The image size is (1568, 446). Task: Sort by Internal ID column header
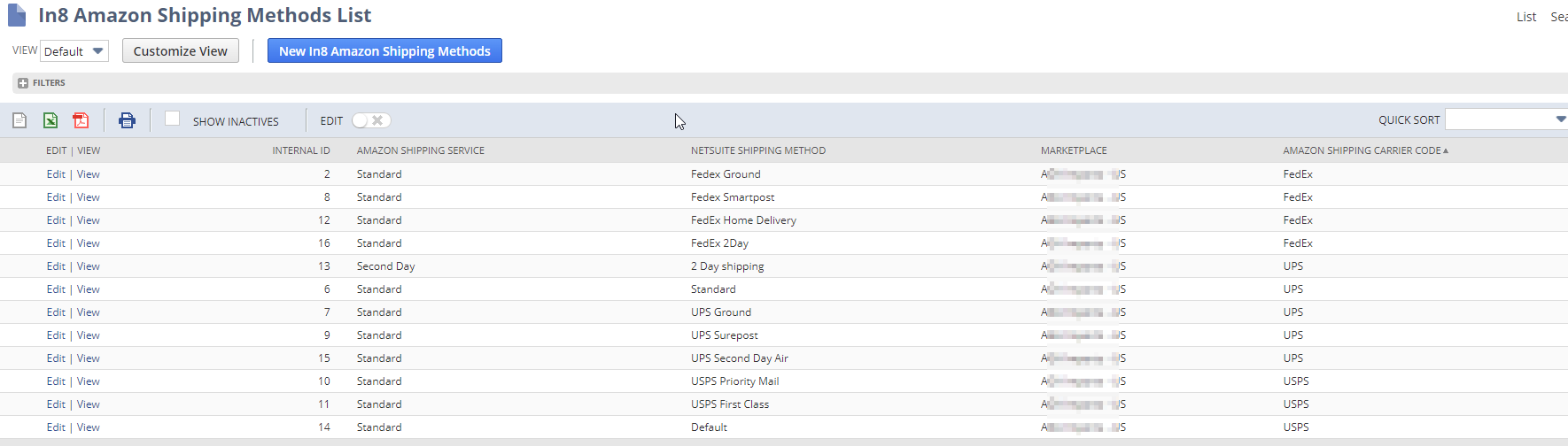pyautogui.click(x=300, y=150)
